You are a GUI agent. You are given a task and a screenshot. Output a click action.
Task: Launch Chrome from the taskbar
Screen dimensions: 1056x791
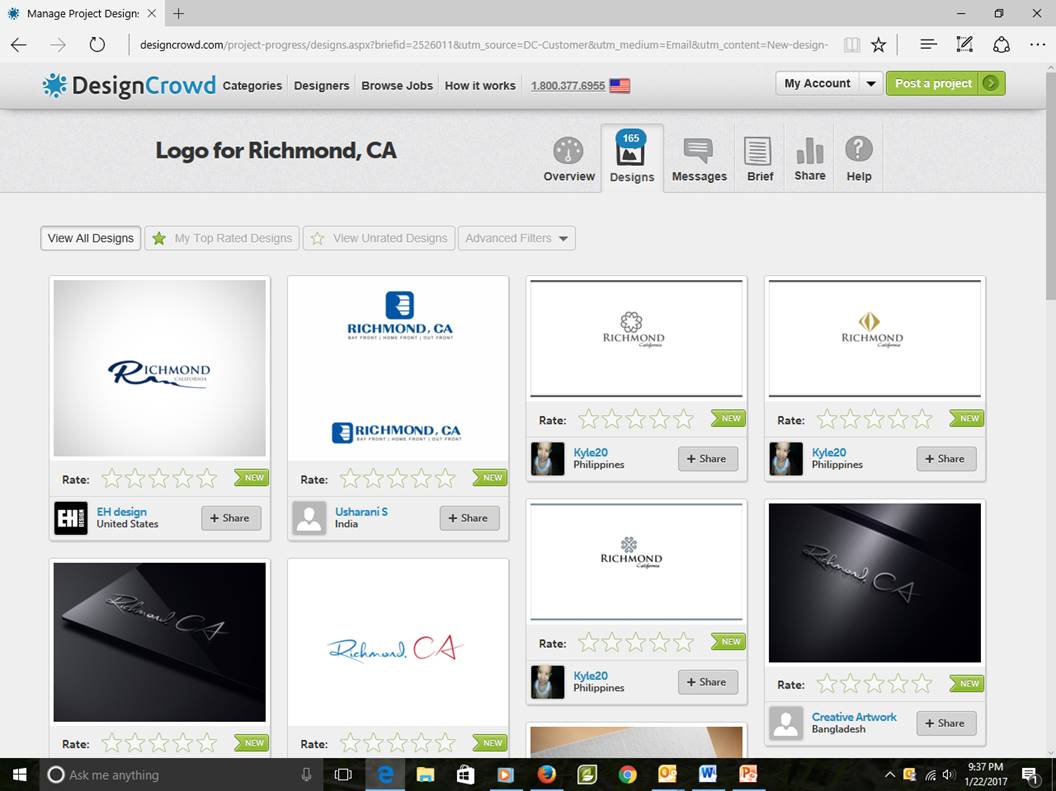(x=627, y=775)
